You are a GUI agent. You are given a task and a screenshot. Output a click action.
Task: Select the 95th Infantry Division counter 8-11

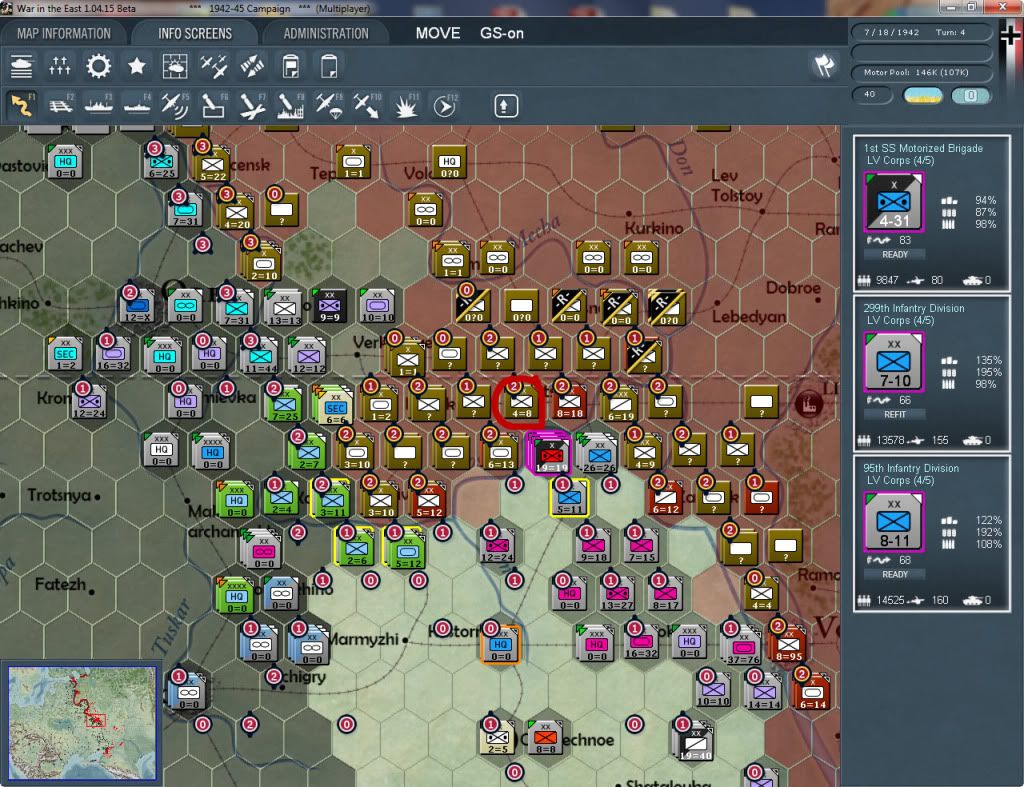(x=893, y=522)
